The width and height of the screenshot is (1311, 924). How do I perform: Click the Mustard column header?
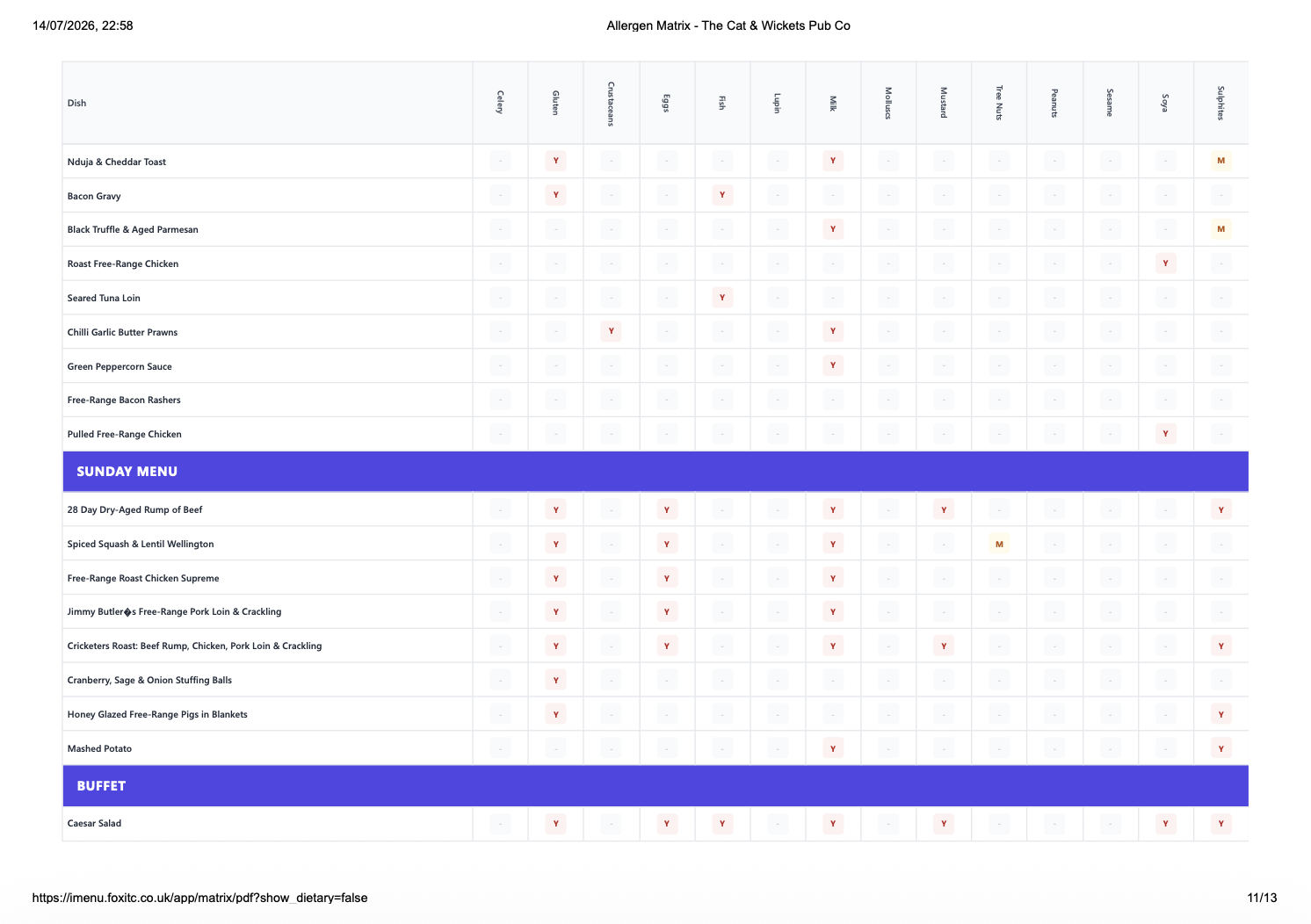click(944, 103)
